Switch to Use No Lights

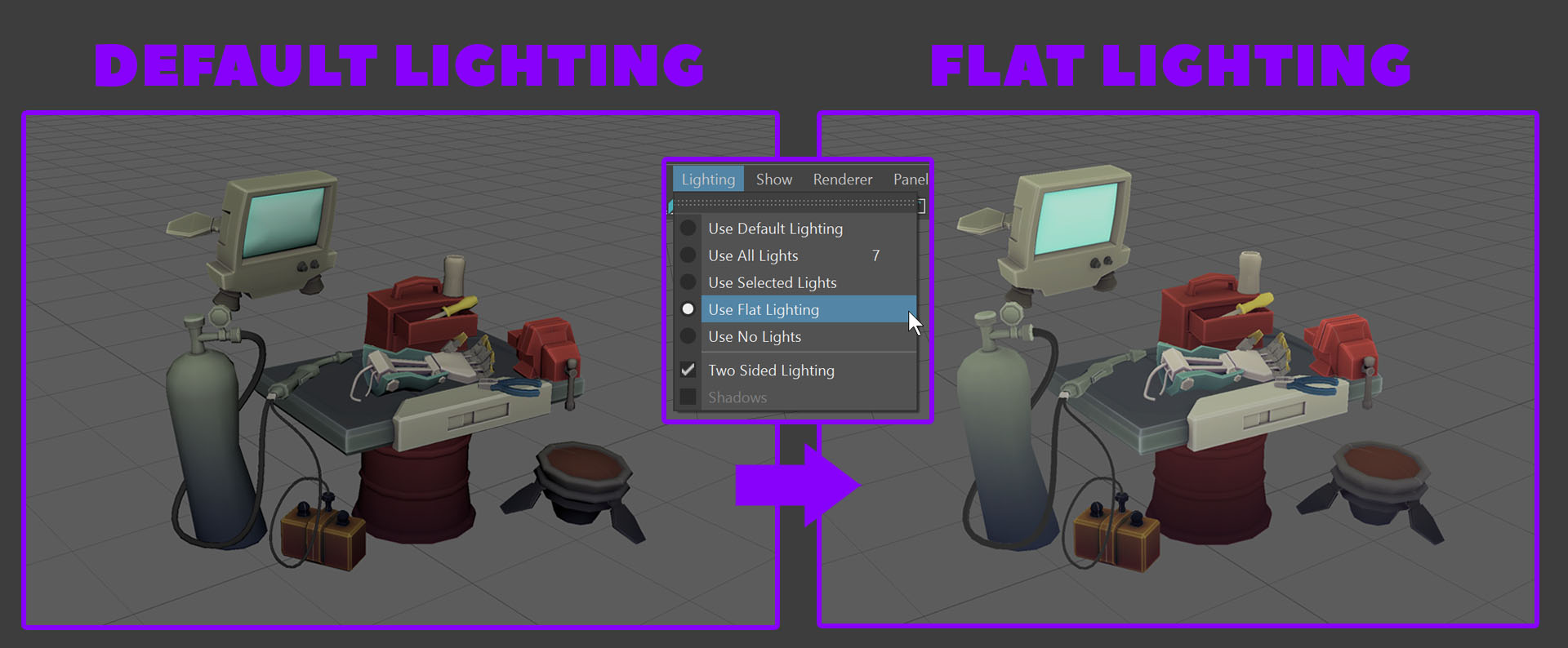tap(754, 336)
